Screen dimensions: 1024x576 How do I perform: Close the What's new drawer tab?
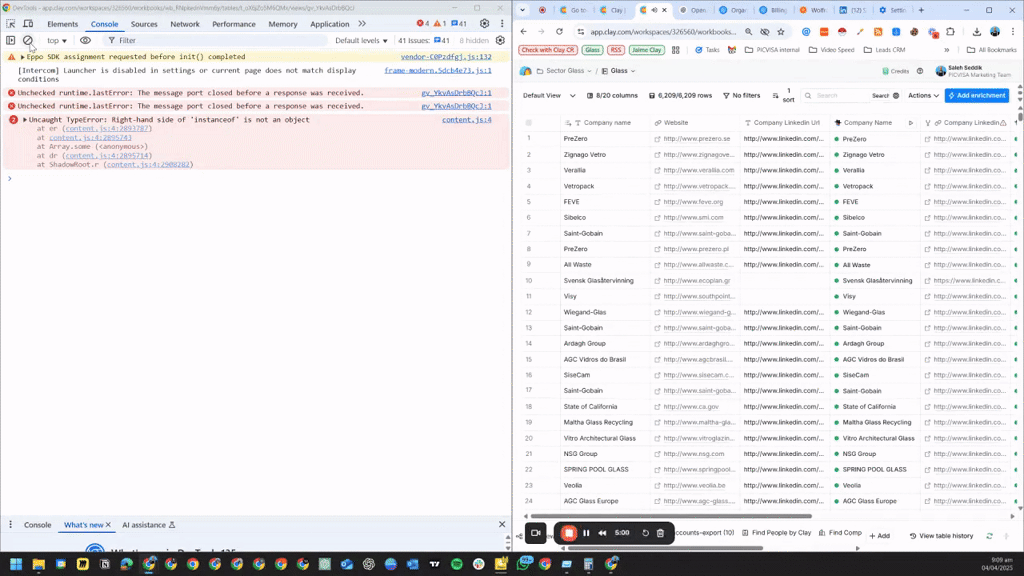[108, 524]
